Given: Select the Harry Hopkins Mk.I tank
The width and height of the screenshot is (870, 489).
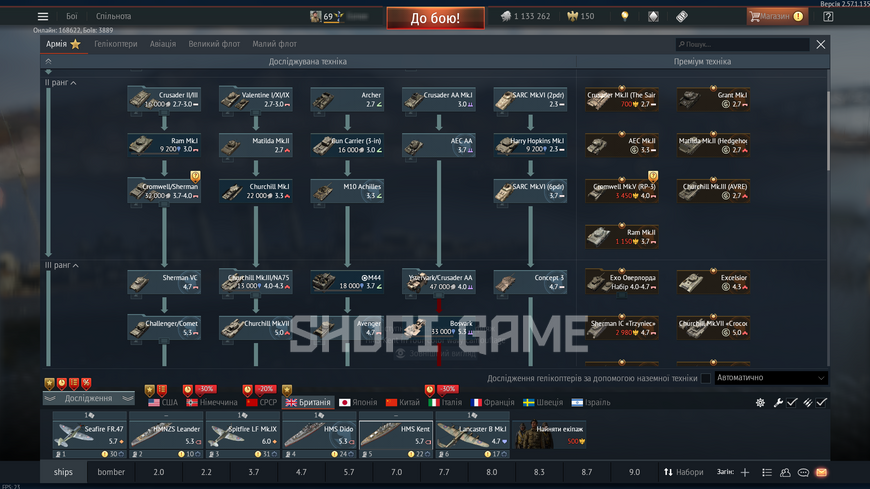Looking at the screenshot, I should [530, 145].
